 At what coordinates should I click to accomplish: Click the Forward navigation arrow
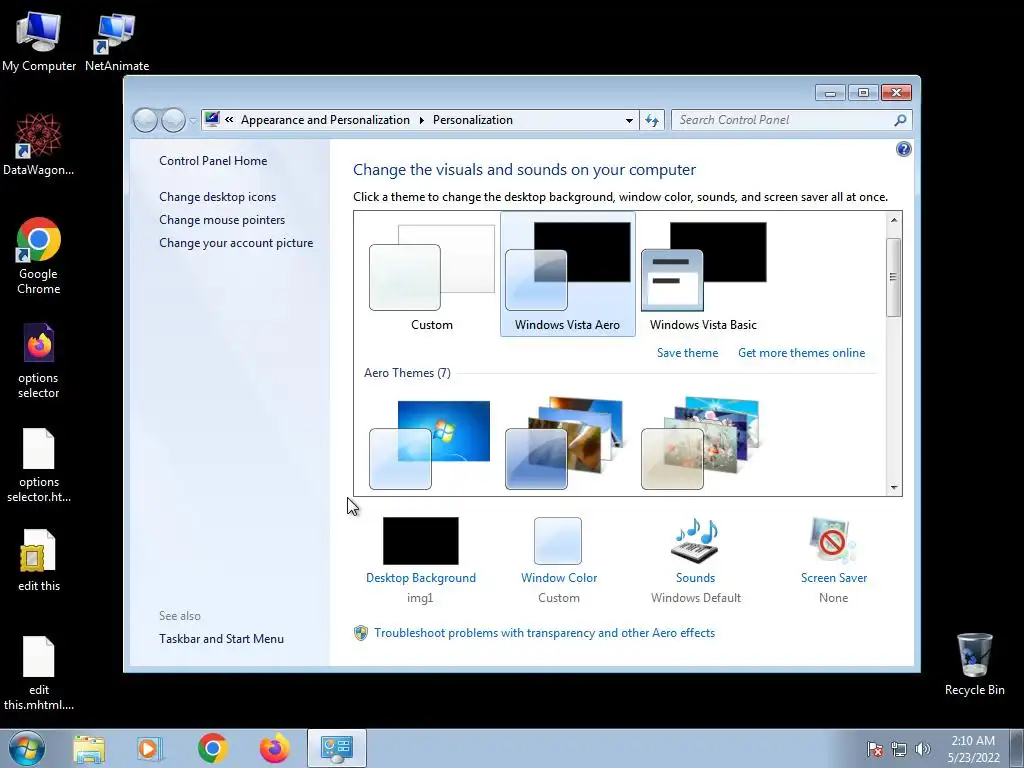[x=173, y=120]
